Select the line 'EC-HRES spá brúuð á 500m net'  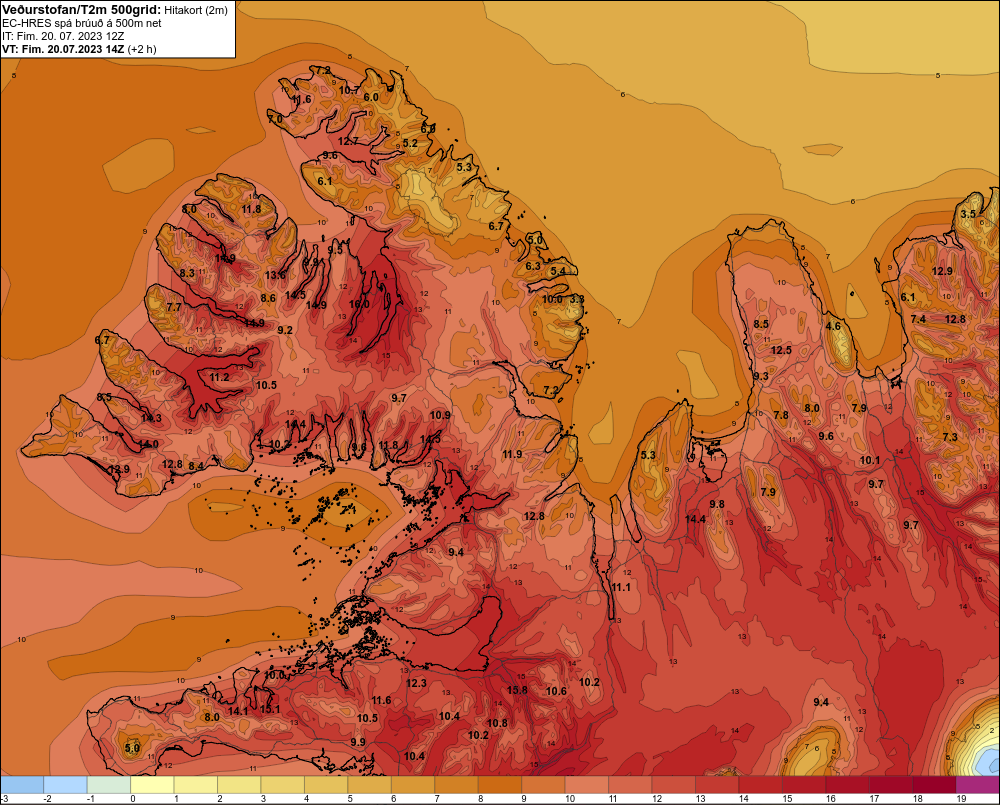tap(82, 23)
